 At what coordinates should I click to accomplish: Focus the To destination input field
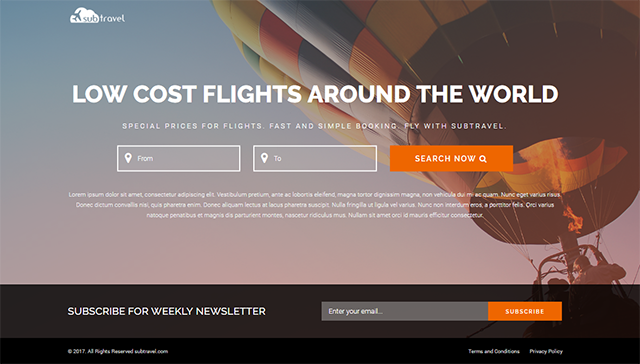315,158
